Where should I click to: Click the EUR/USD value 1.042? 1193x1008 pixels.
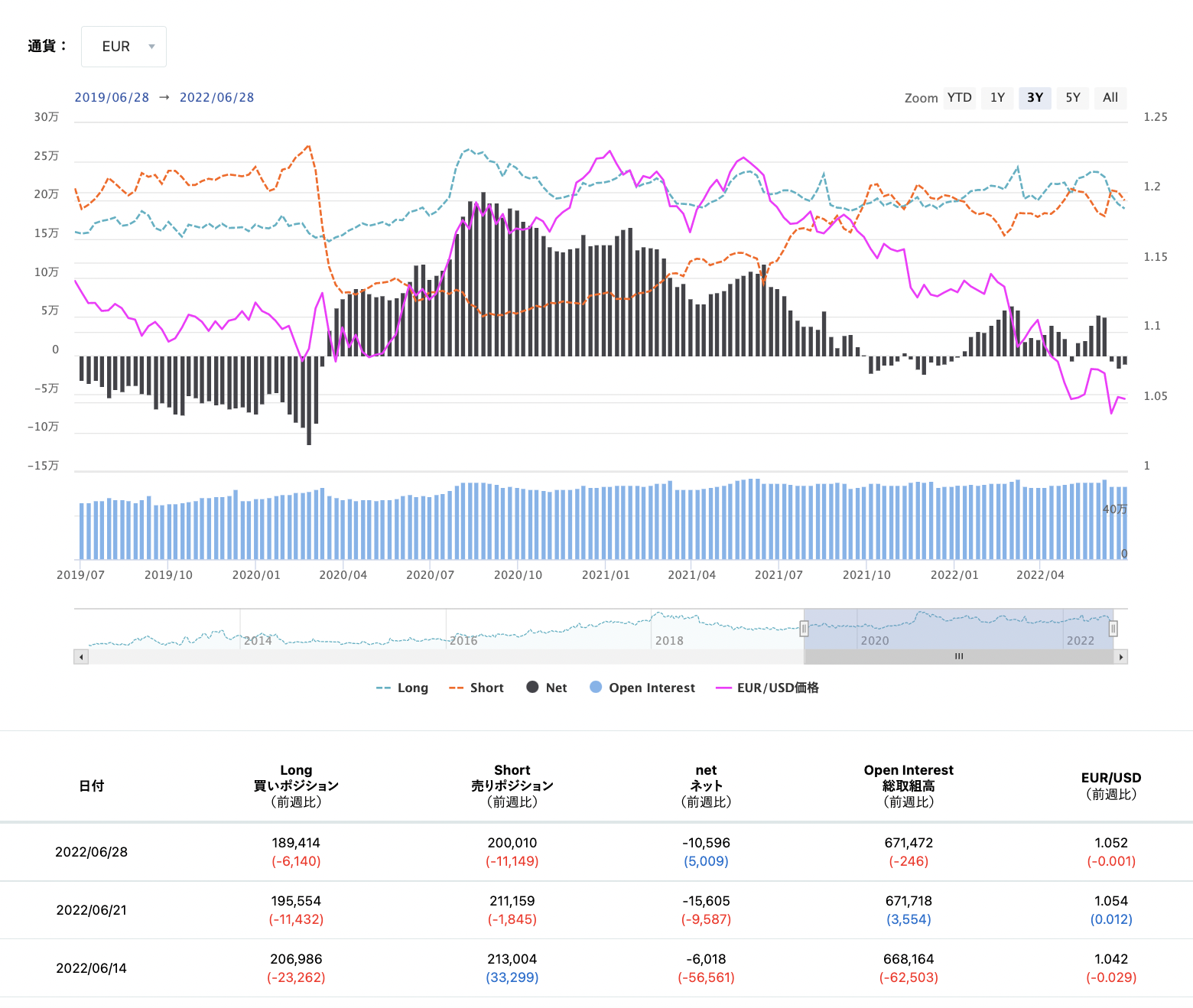click(x=1111, y=959)
